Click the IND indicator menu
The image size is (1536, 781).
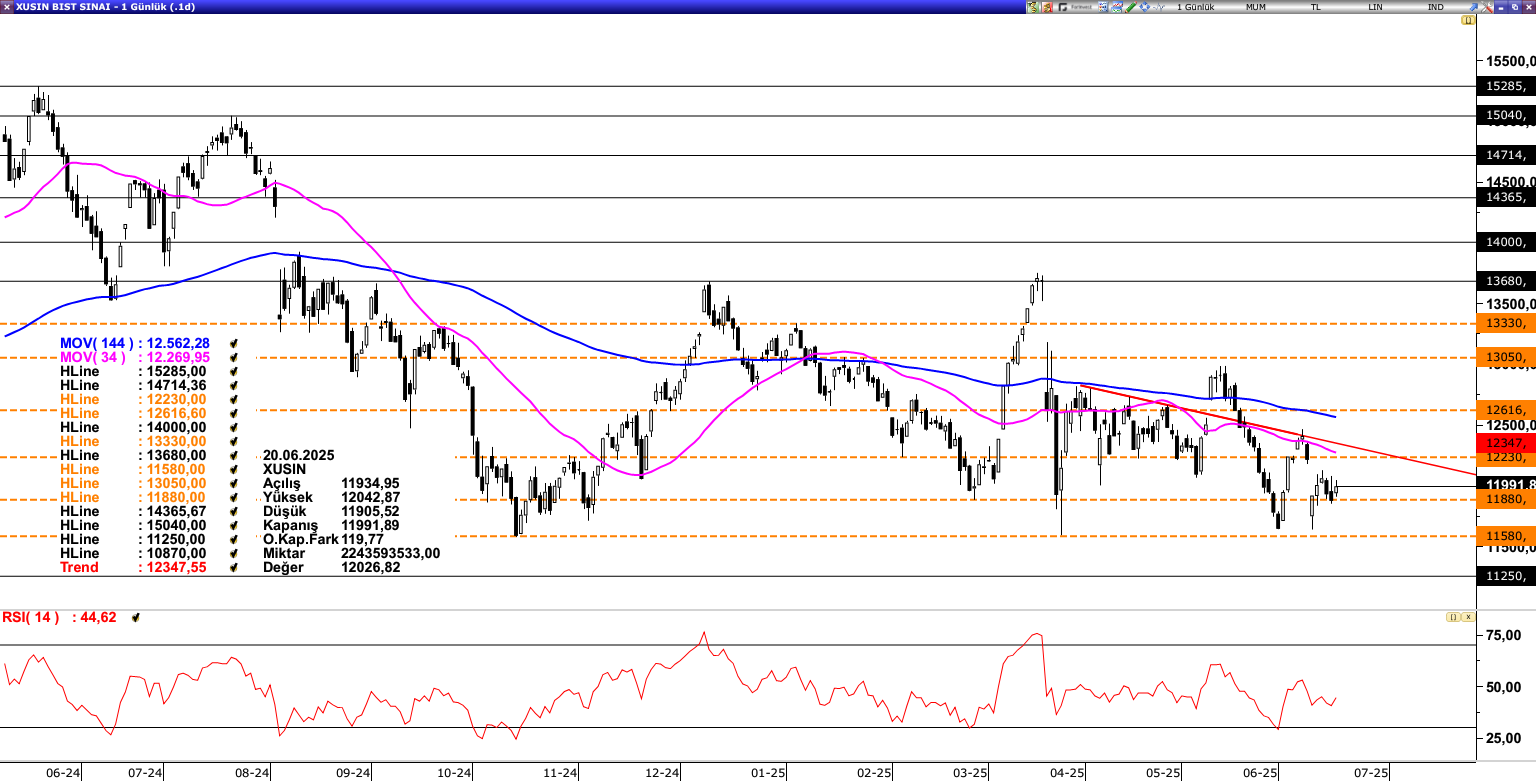(1435, 7)
